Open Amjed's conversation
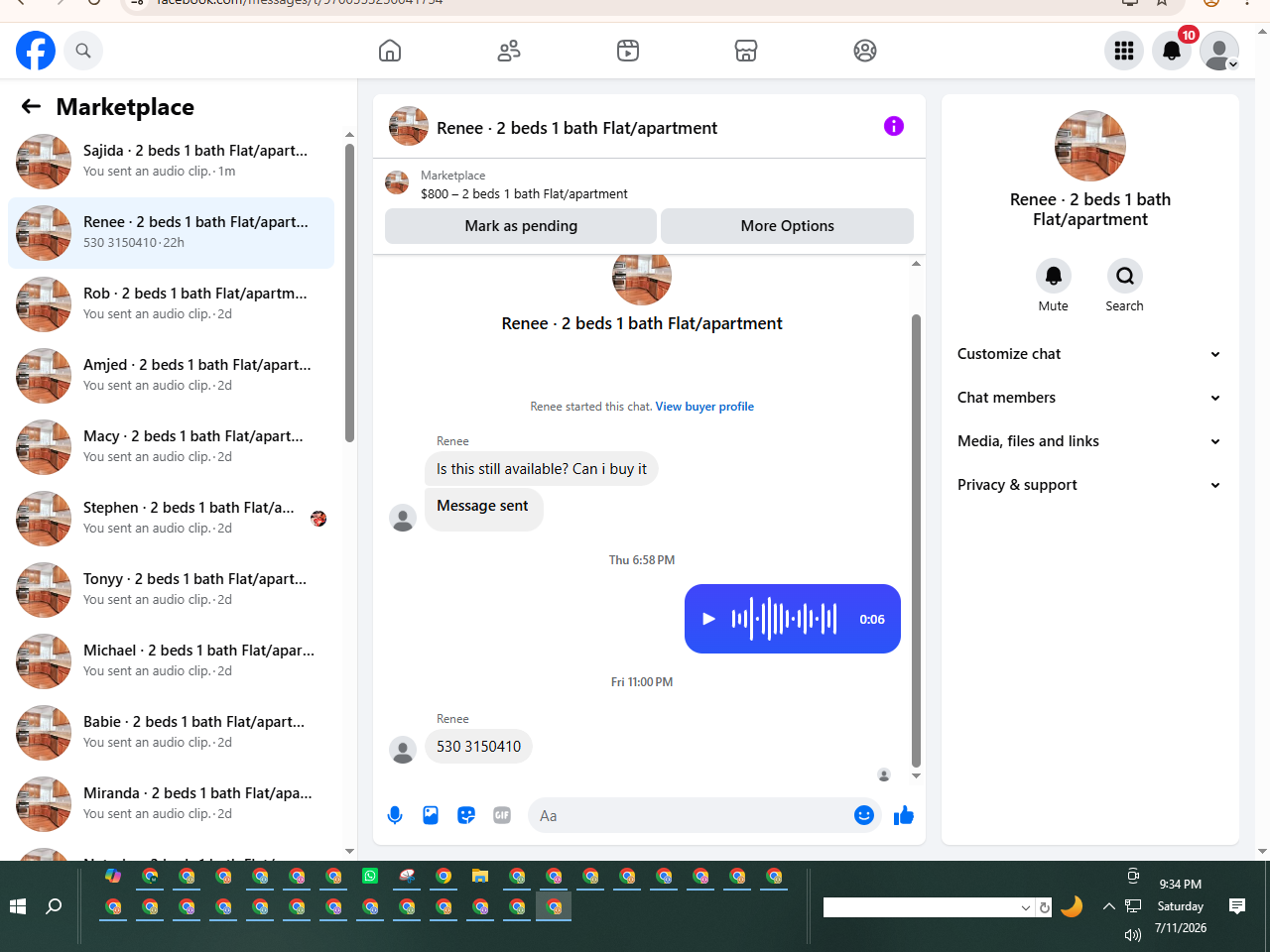Viewport: 1270px width, 952px height. (x=172, y=376)
